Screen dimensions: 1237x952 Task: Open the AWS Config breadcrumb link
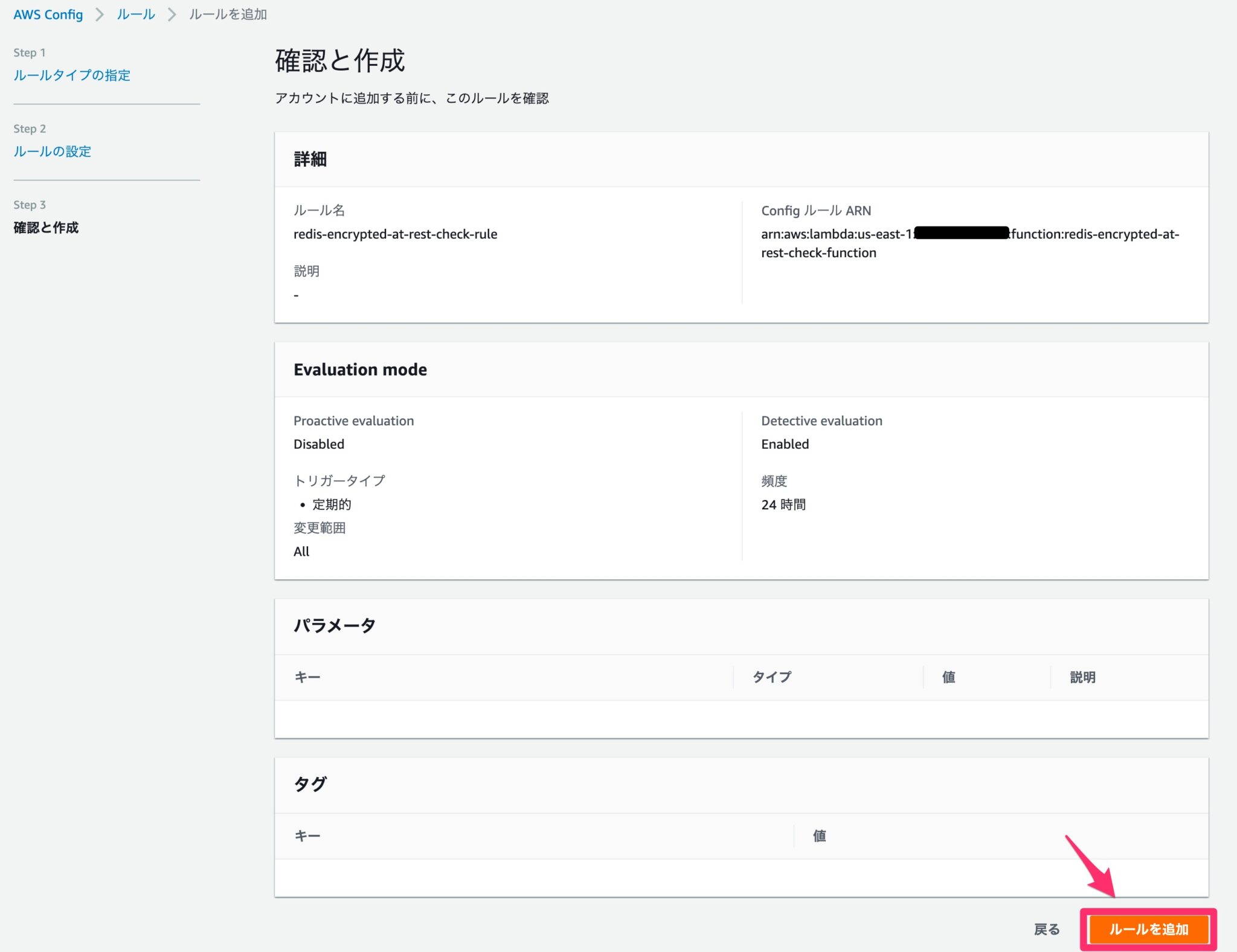(48, 14)
